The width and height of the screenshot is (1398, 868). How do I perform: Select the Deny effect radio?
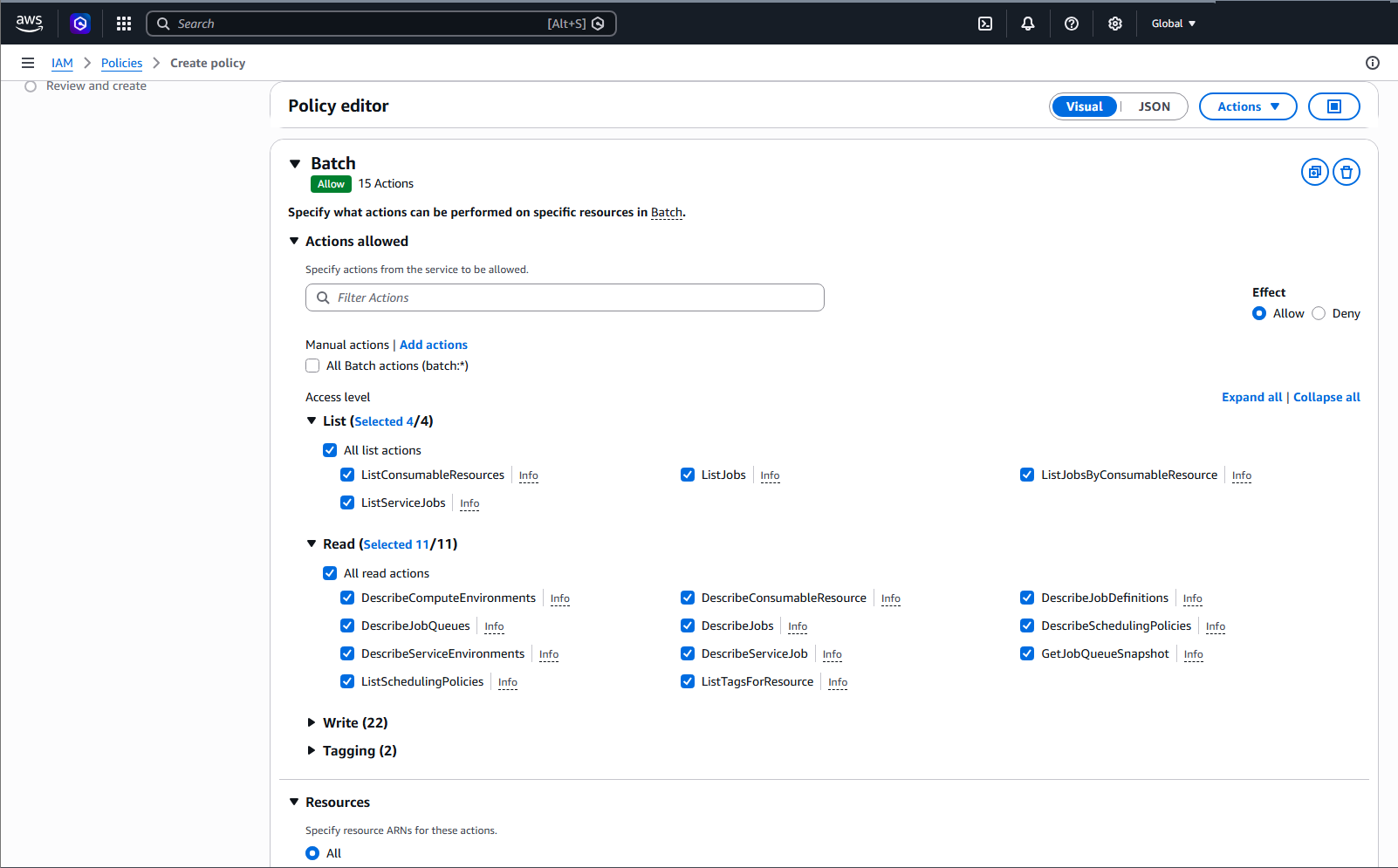tap(1319, 313)
